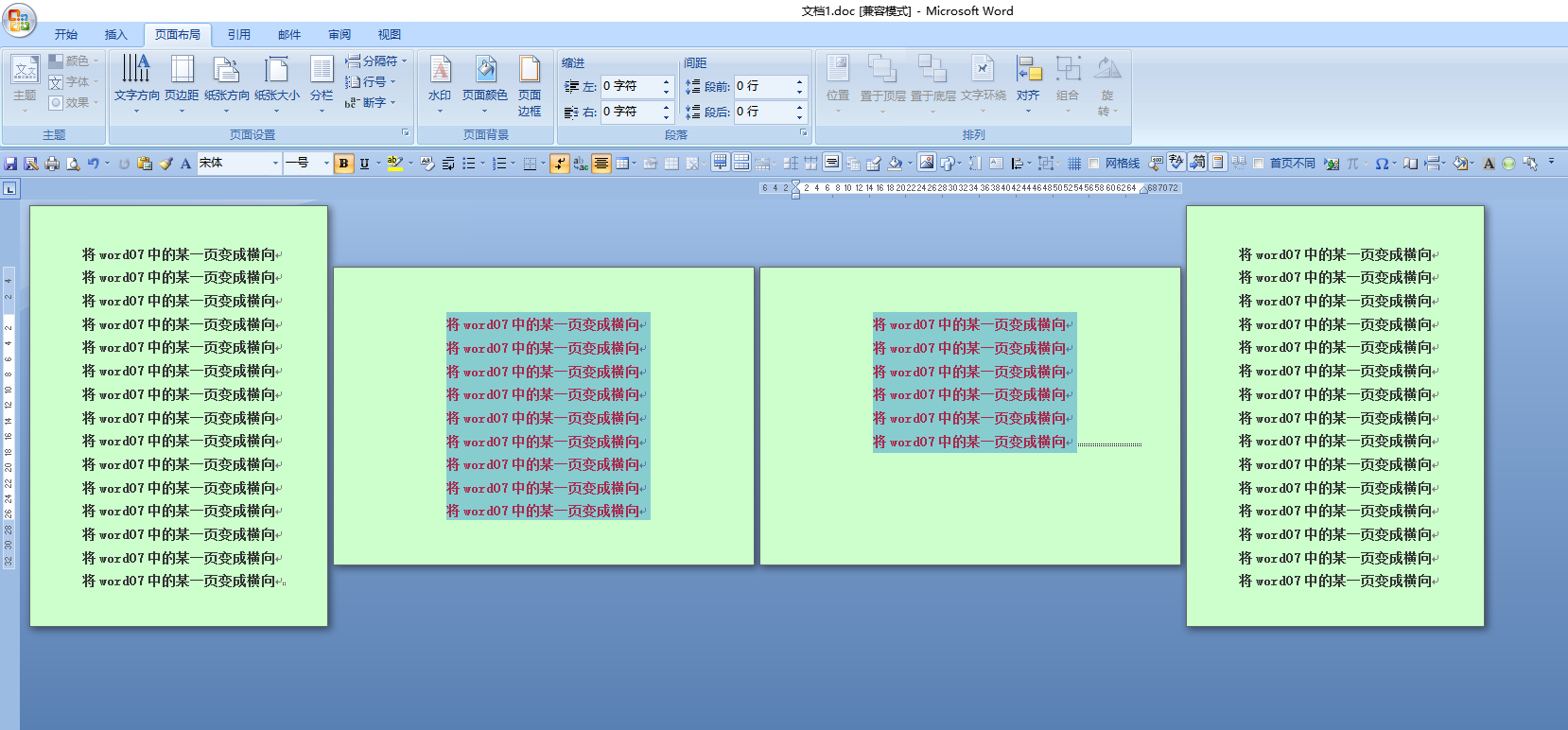
Task: Switch to the 审阅 (Review) tab
Action: (340, 35)
